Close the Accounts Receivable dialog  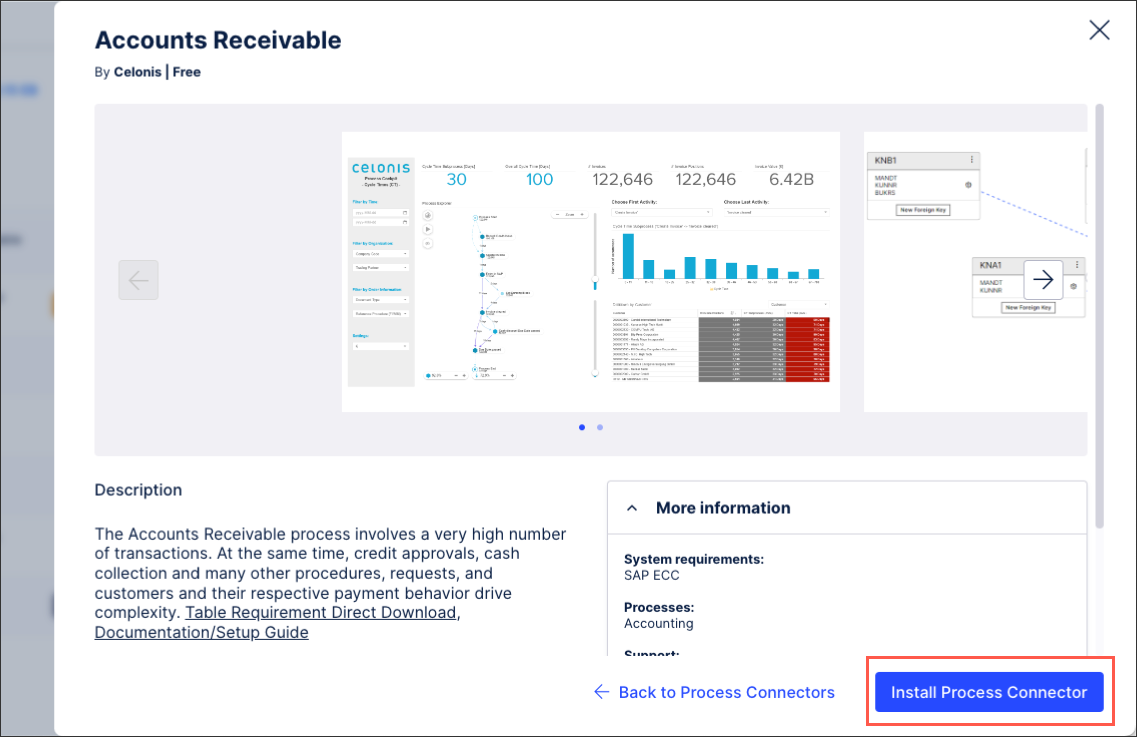pyautogui.click(x=1099, y=30)
